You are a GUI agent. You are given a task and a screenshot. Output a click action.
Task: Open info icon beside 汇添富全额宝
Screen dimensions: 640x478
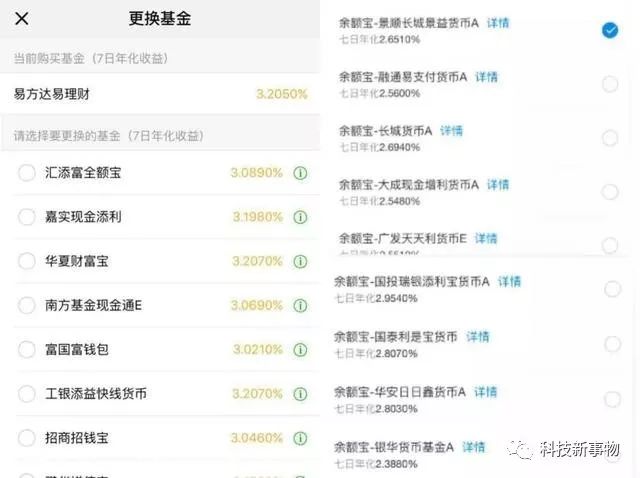300,173
